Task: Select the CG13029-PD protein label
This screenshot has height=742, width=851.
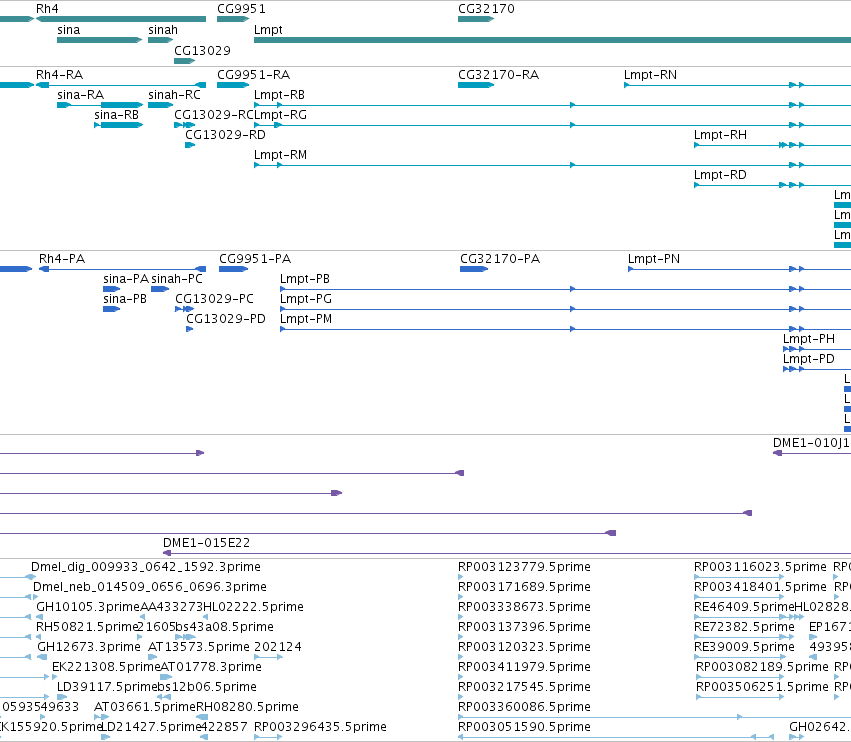Action: click(226, 319)
